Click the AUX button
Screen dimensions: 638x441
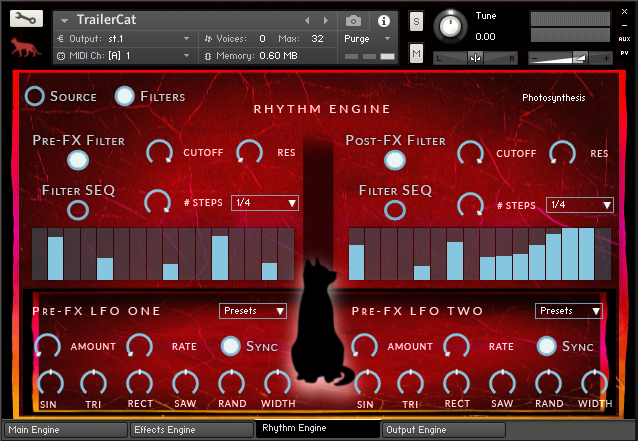(x=624, y=39)
